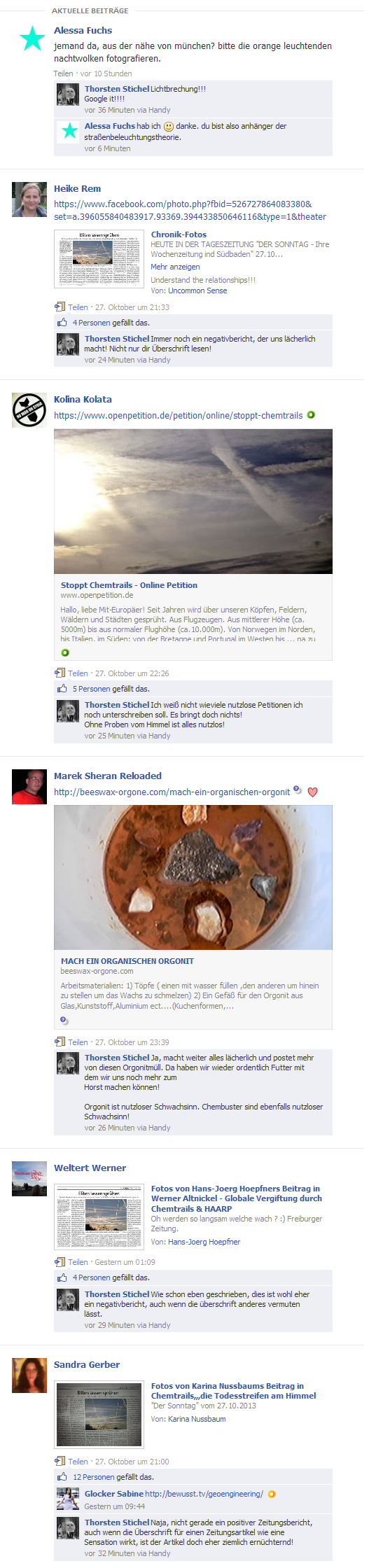Screen dimensions: 369x1568
Task: Open the Hans-Joerg Hoepfner author link
Action: (204, 1242)
